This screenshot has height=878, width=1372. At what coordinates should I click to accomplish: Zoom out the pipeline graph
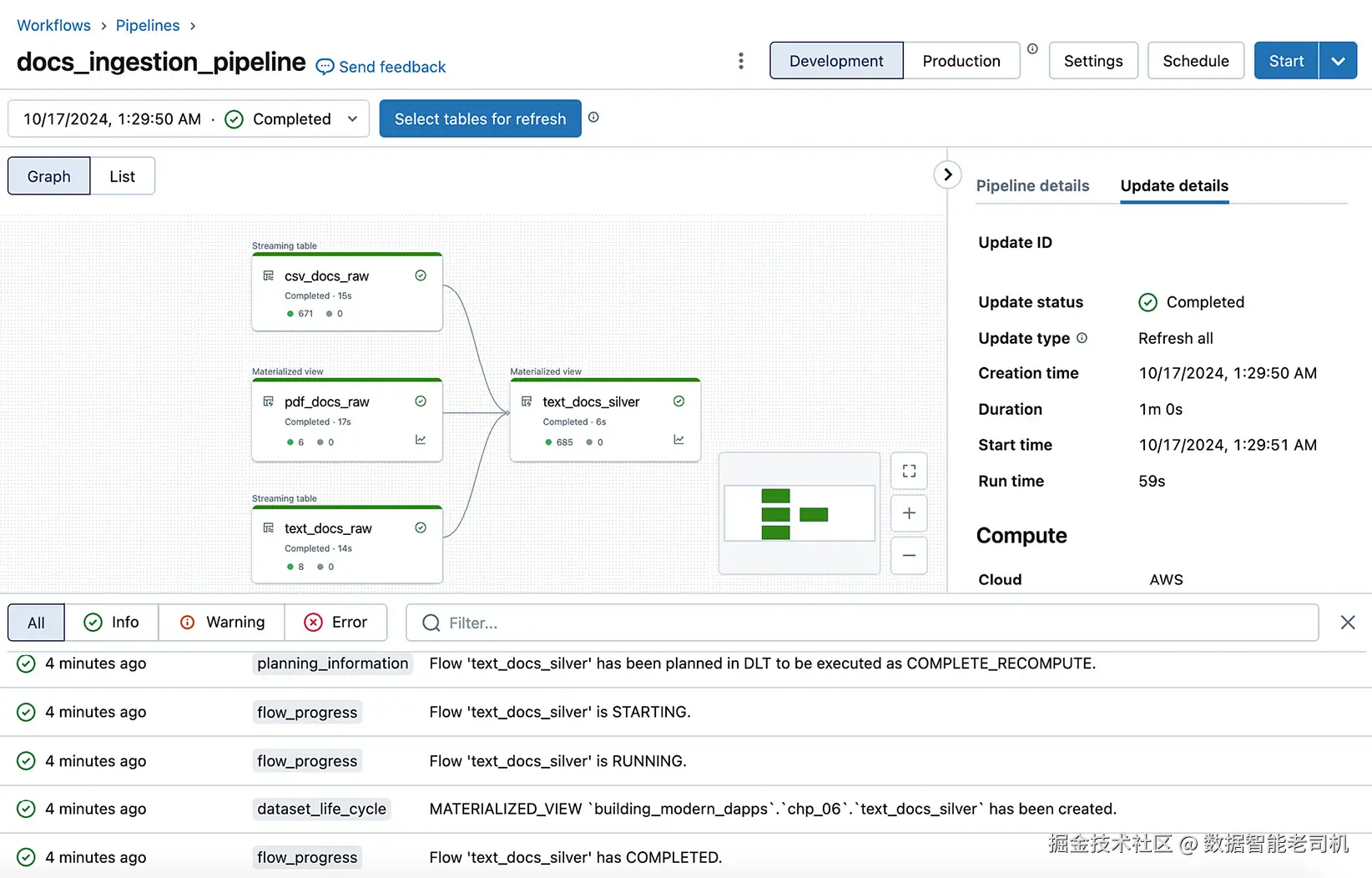(909, 556)
